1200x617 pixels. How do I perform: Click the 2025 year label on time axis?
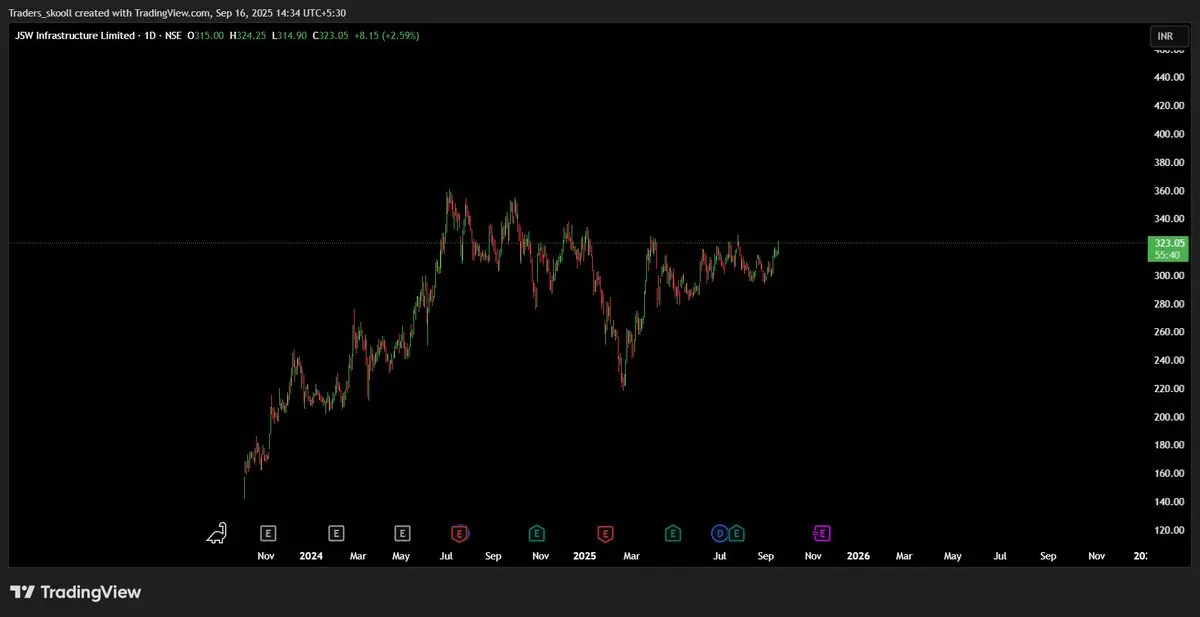[x=584, y=555]
